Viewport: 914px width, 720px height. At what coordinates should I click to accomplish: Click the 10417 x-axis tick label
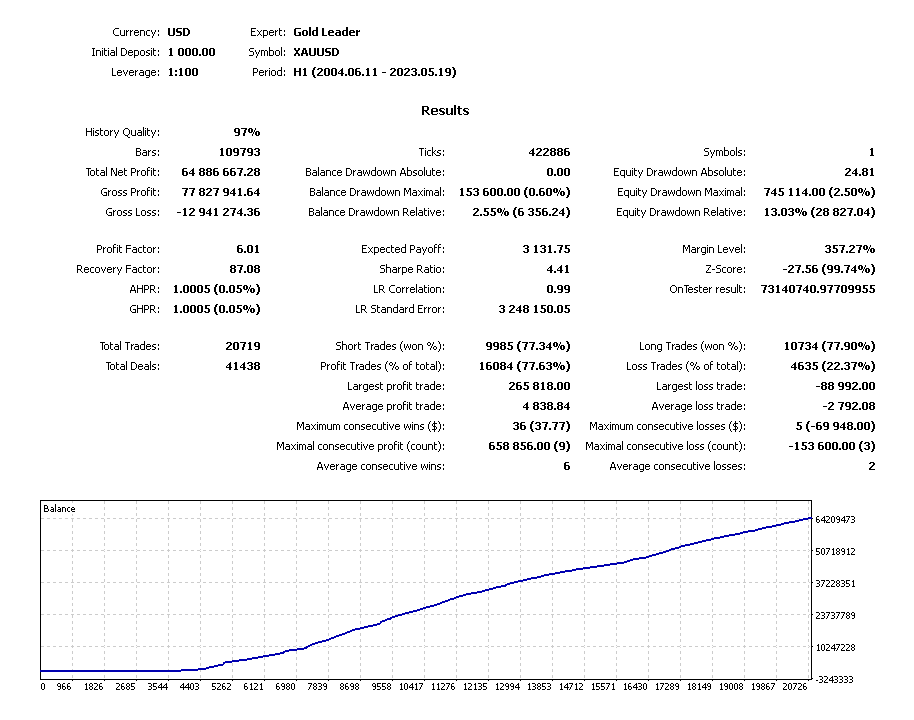pyautogui.click(x=410, y=687)
